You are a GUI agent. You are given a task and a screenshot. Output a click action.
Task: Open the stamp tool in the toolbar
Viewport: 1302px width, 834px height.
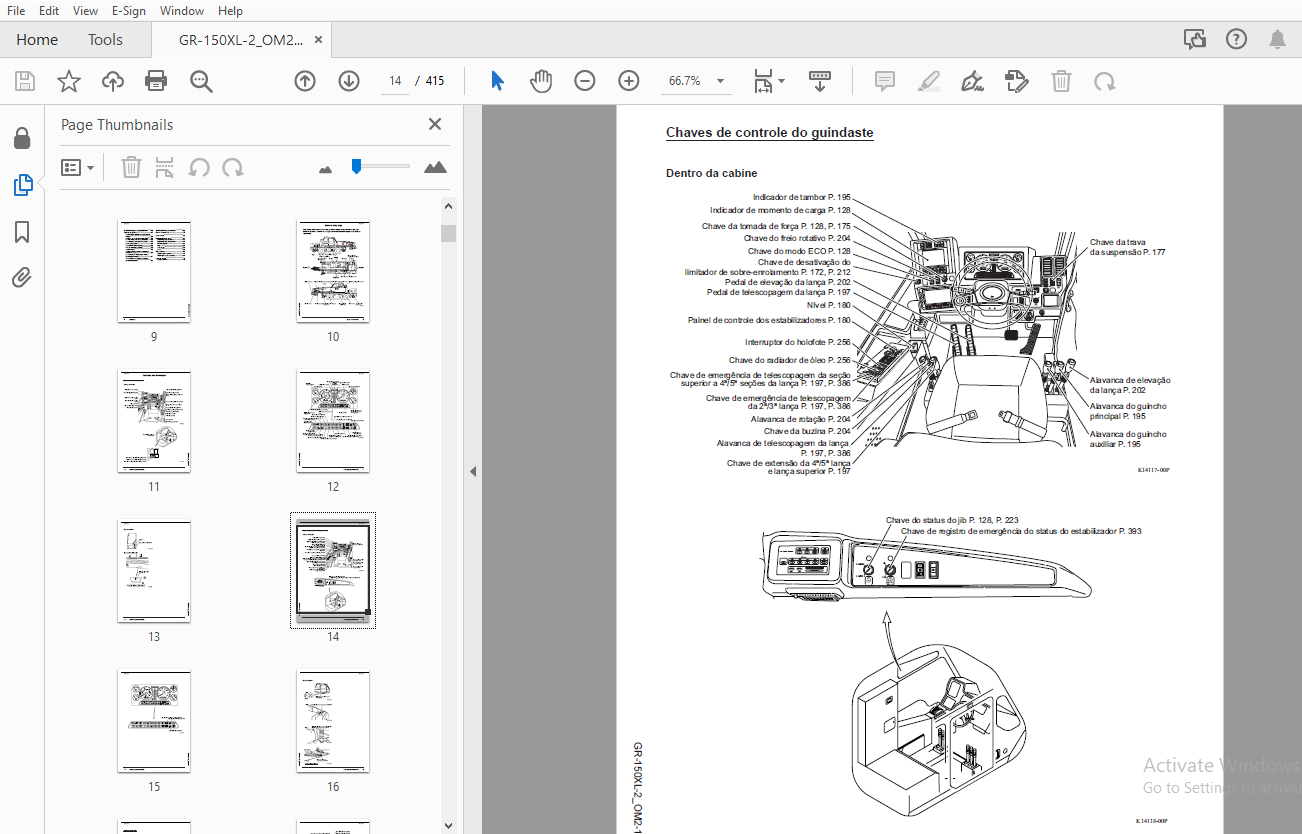point(1017,81)
